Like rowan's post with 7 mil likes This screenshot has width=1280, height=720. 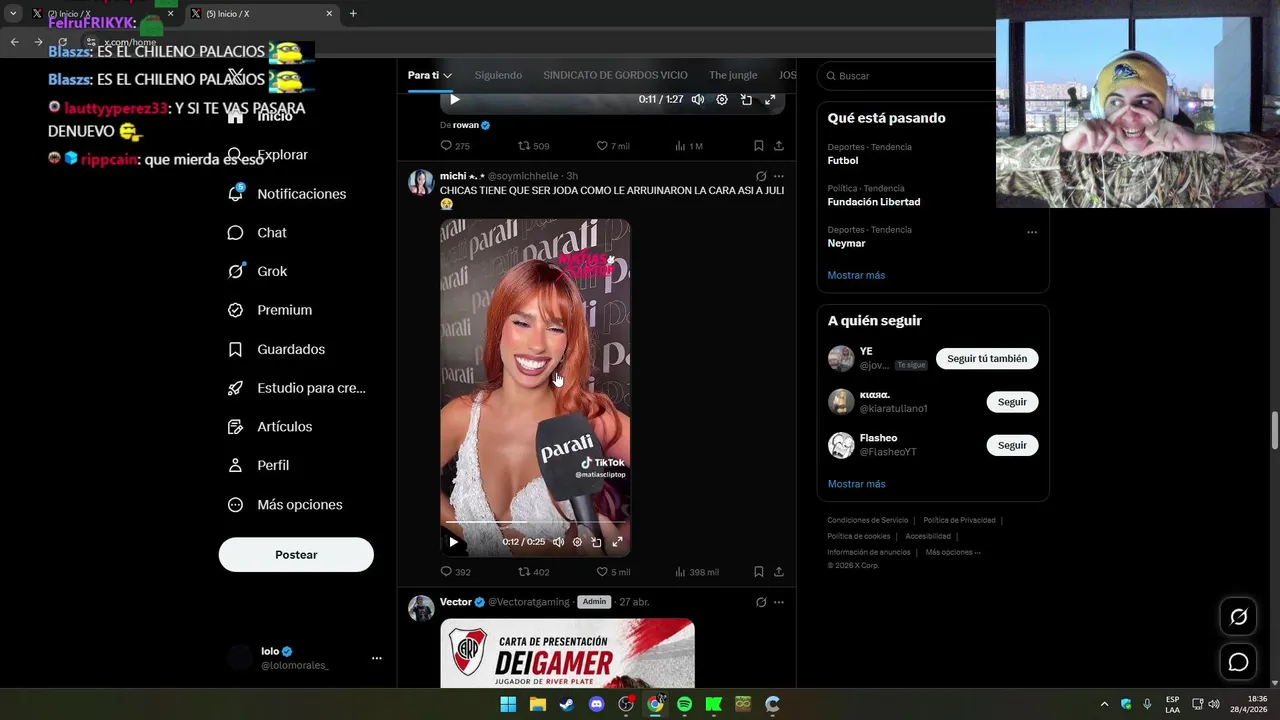613,146
